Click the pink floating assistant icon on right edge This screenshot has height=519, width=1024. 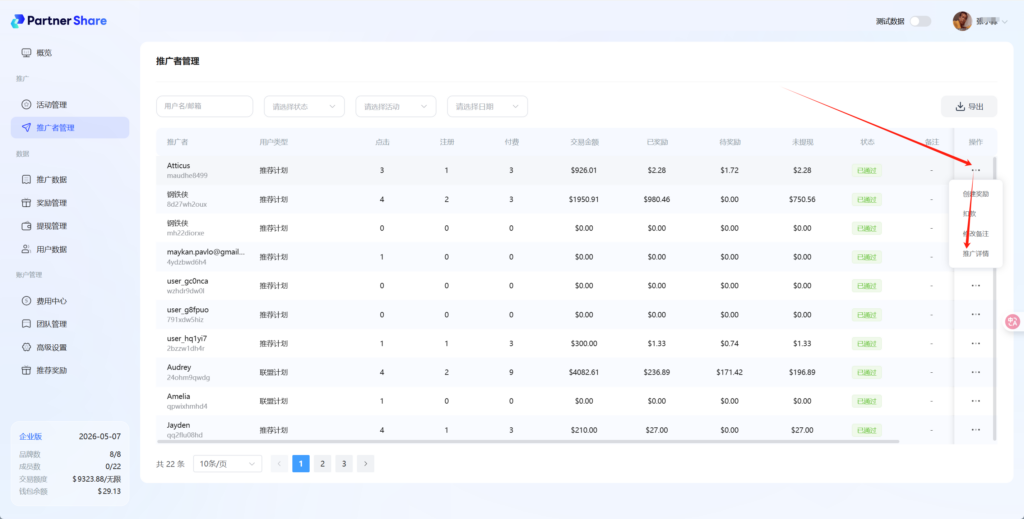click(x=1012, y=322)
